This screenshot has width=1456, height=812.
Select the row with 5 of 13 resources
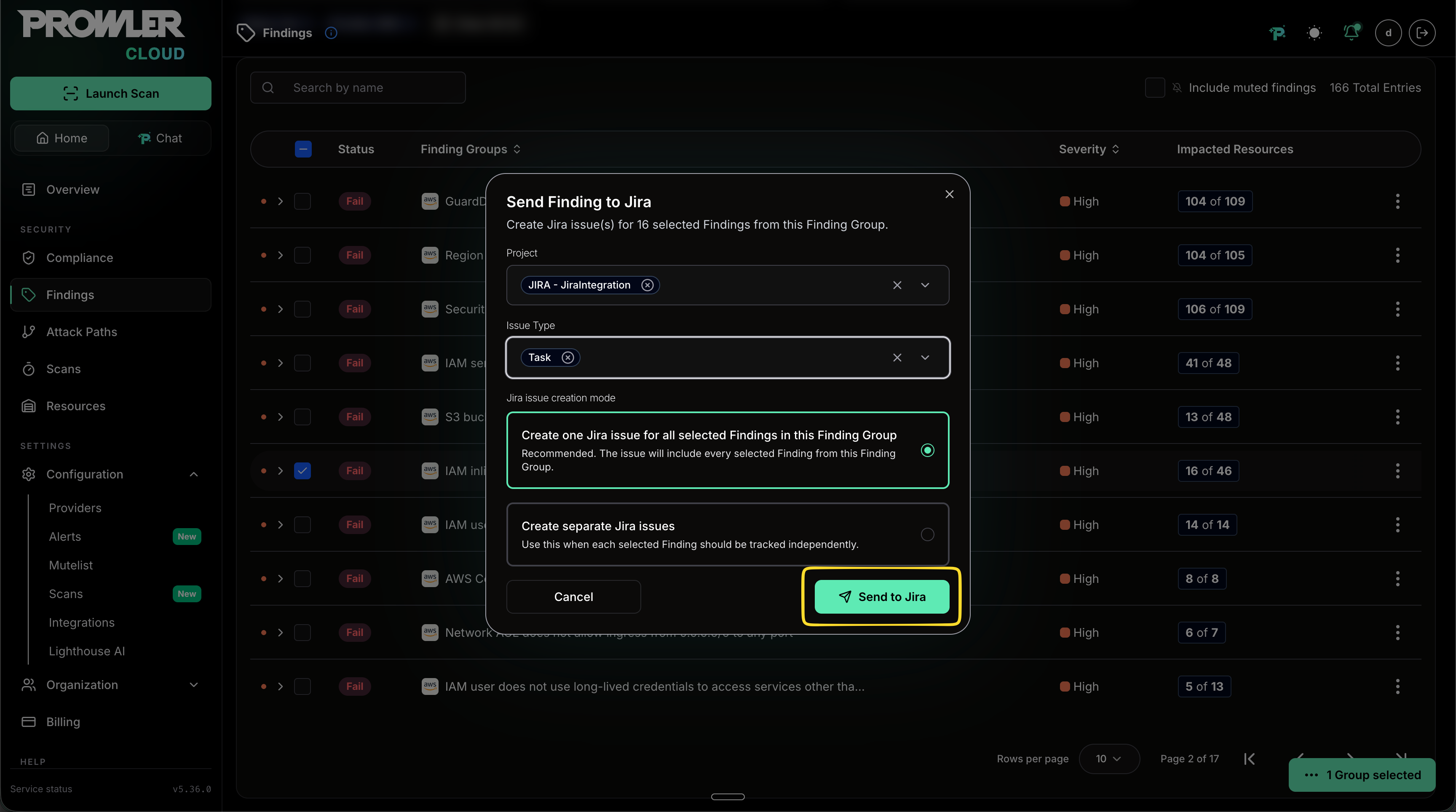coord(302,687)
